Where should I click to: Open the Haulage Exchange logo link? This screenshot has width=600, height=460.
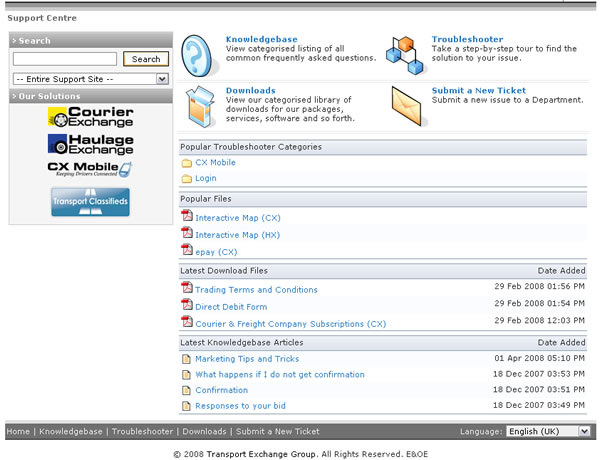(90, 145)
